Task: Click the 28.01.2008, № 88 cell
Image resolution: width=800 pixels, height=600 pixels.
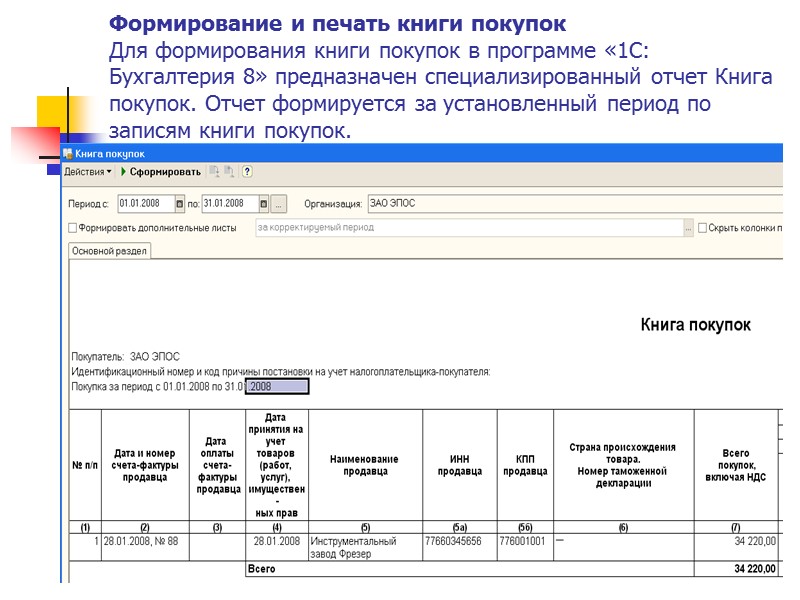Action: (145, 547)
